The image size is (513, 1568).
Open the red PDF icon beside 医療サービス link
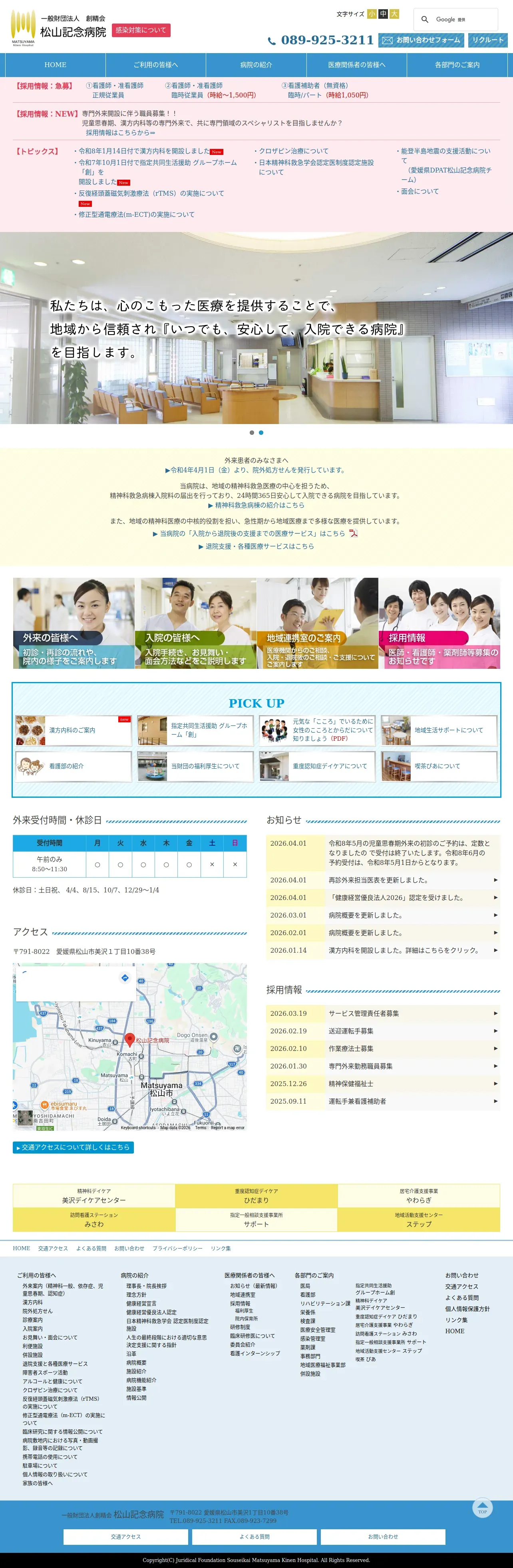click(353, 533)
